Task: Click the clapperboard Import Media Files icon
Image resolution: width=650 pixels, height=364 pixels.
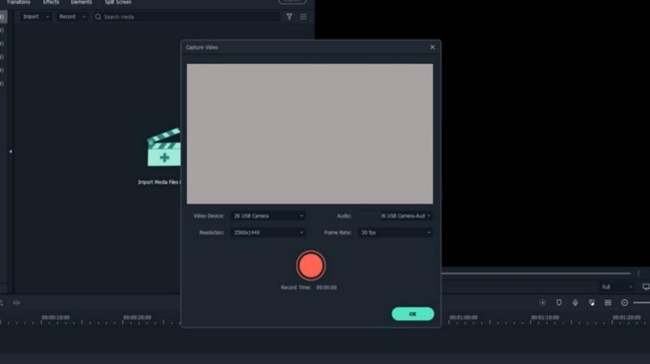Action: (x=164, y=148)
